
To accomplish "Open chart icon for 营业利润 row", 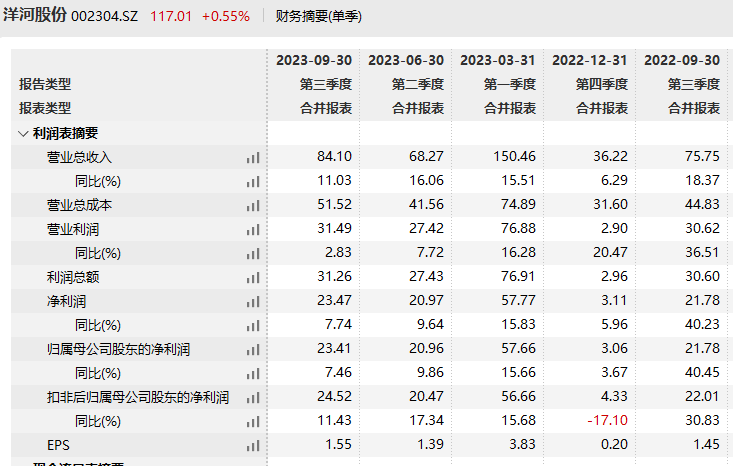I will click(x=253, y=230).
